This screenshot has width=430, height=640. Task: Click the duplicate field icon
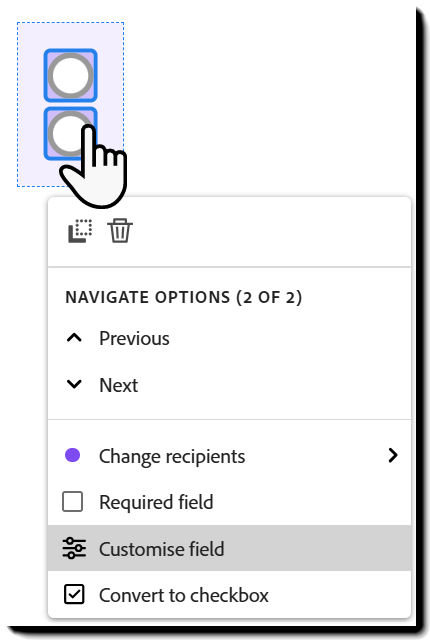point(80,231)
